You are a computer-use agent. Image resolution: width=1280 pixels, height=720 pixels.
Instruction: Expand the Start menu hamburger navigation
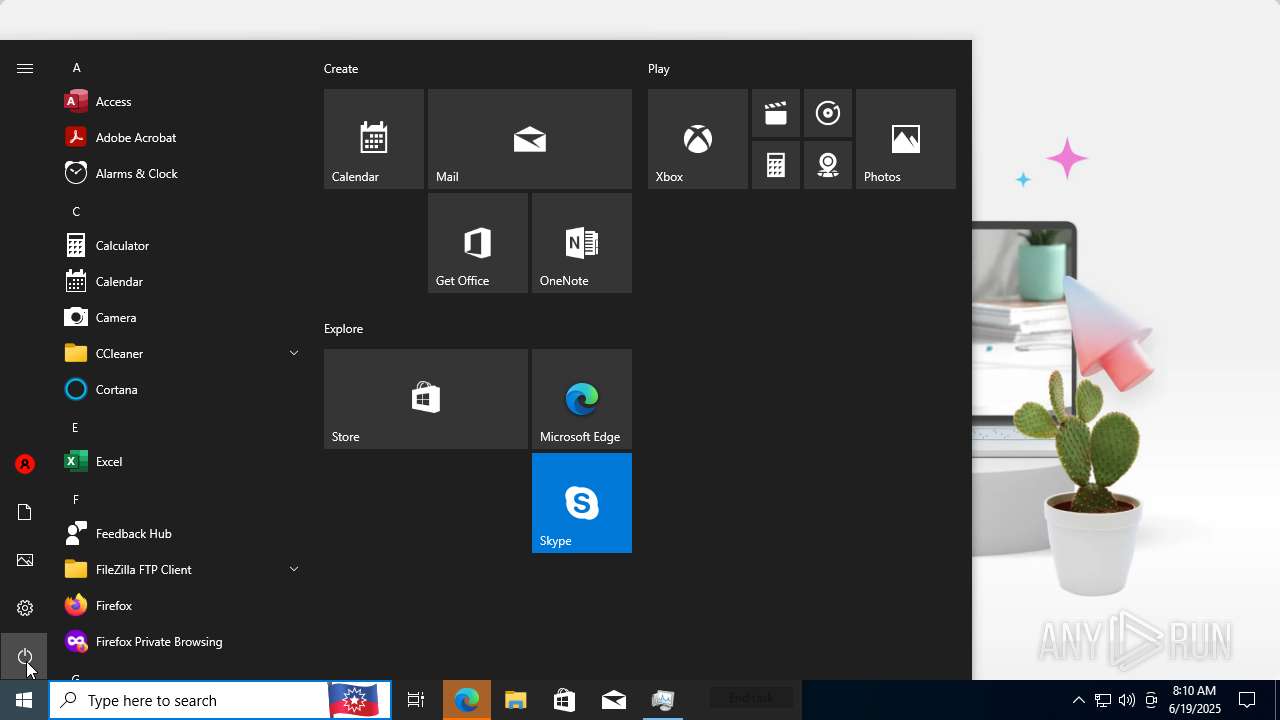[25, 68]
